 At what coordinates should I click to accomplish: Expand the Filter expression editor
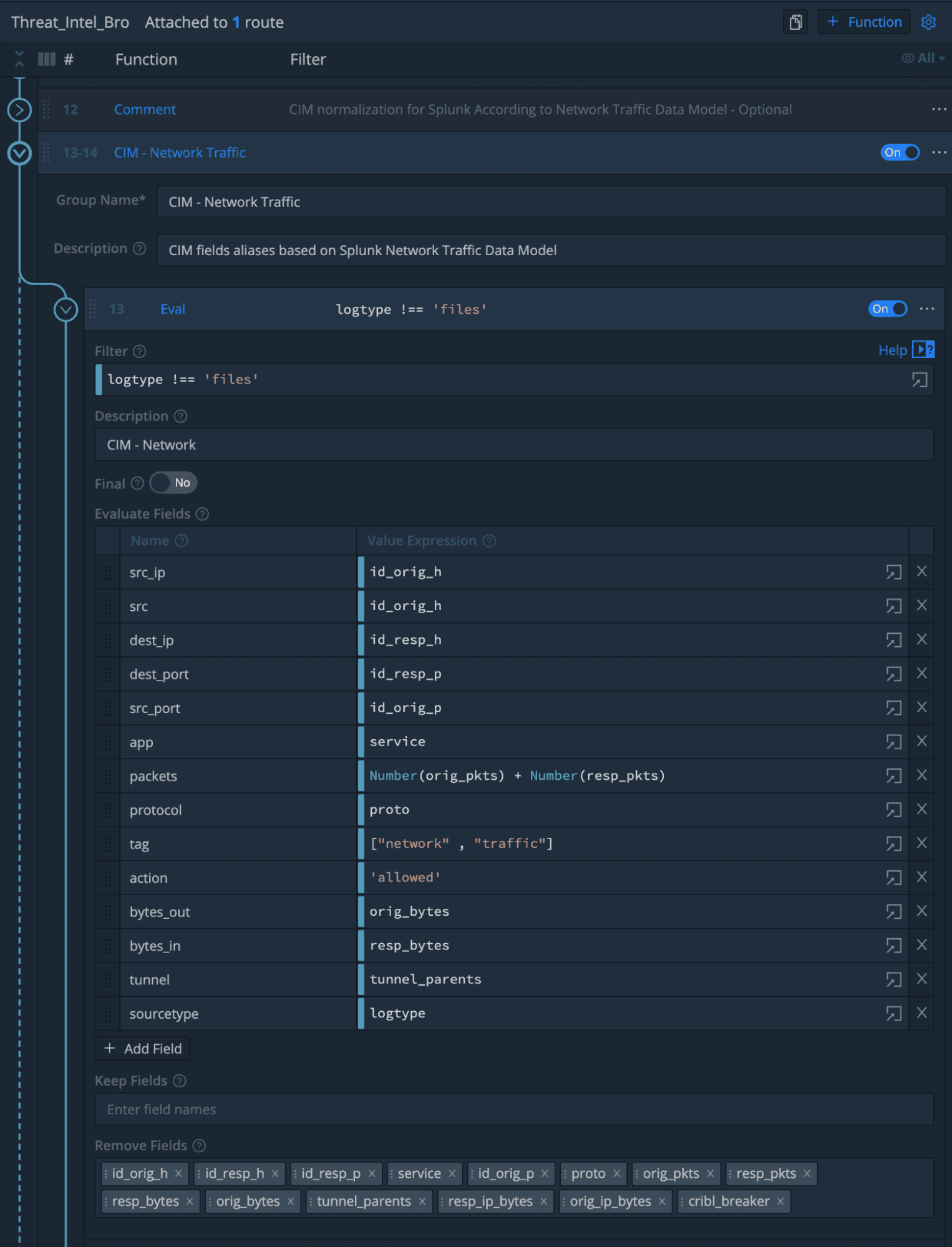[x=919, y=380]
